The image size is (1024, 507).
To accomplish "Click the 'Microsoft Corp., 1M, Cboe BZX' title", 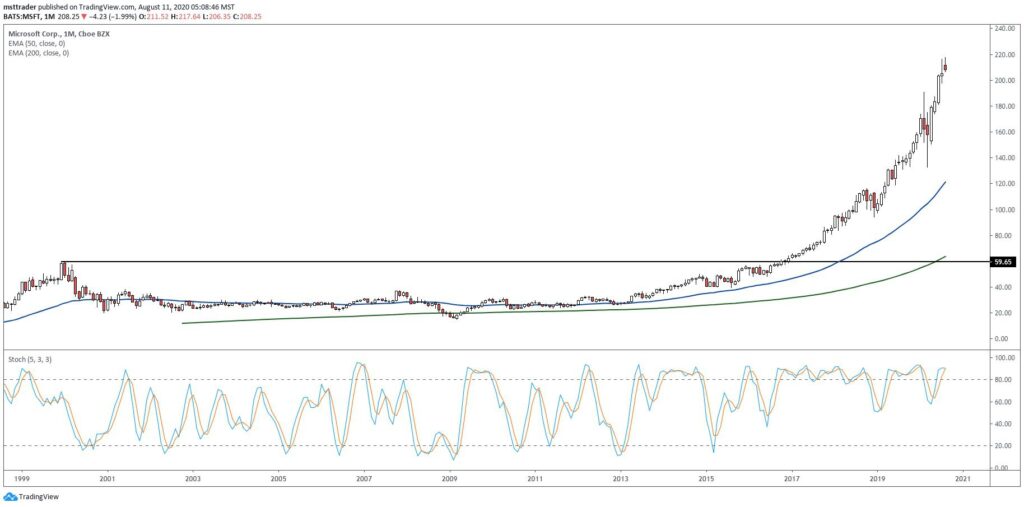I will pyautogui.click(x=57, y=33).
